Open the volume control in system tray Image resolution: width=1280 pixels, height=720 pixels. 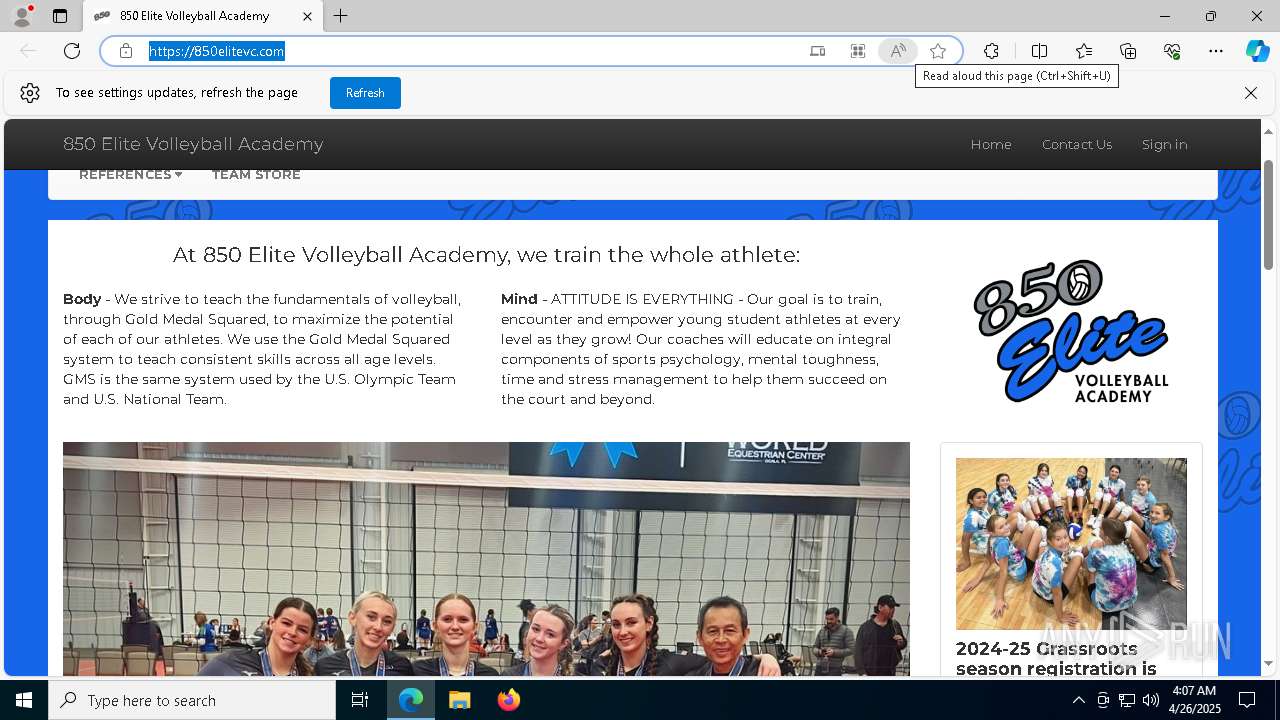(x=1151, y=700)
